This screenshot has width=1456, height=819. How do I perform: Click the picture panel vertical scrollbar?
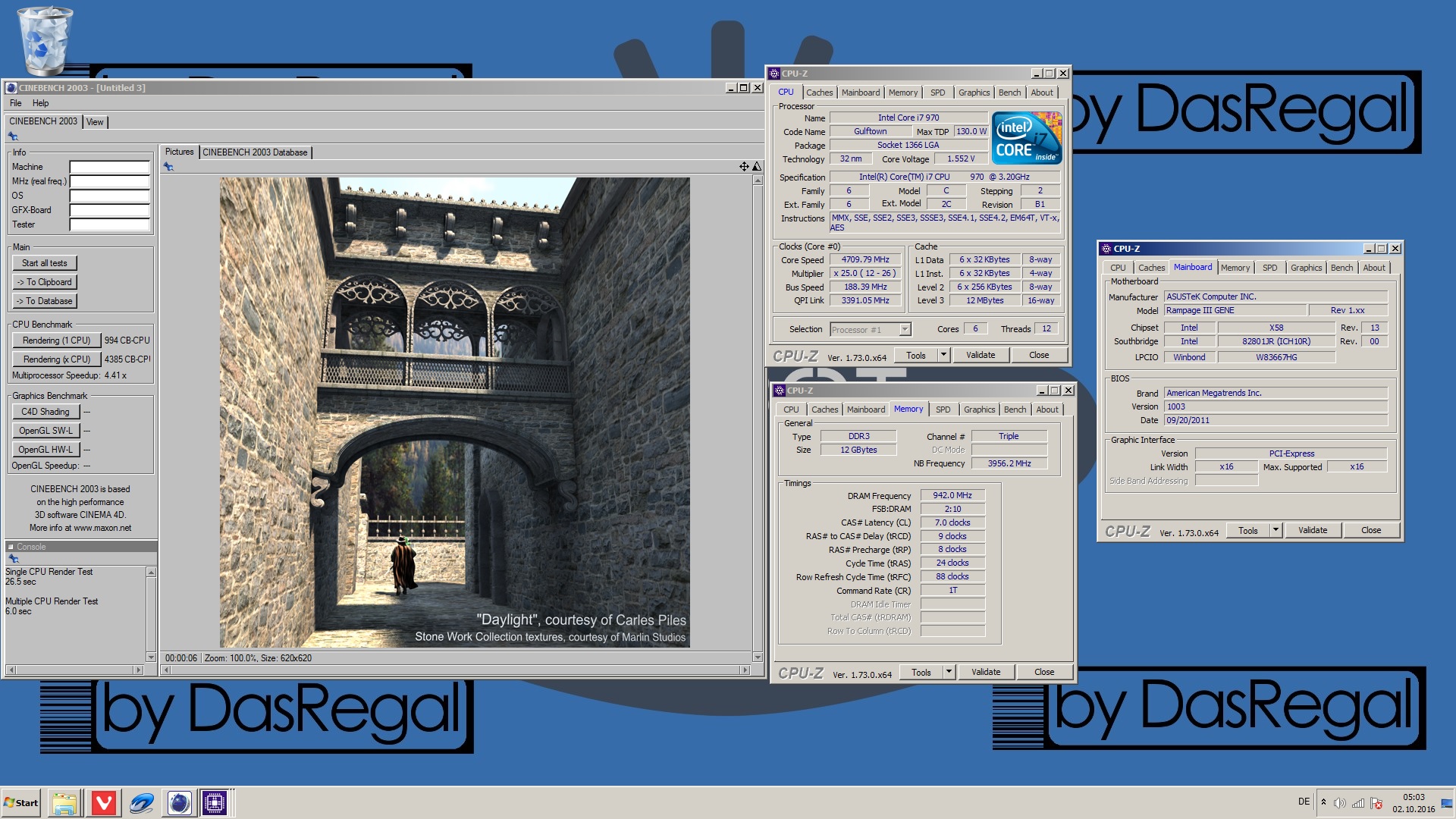(x=758, y=419)
